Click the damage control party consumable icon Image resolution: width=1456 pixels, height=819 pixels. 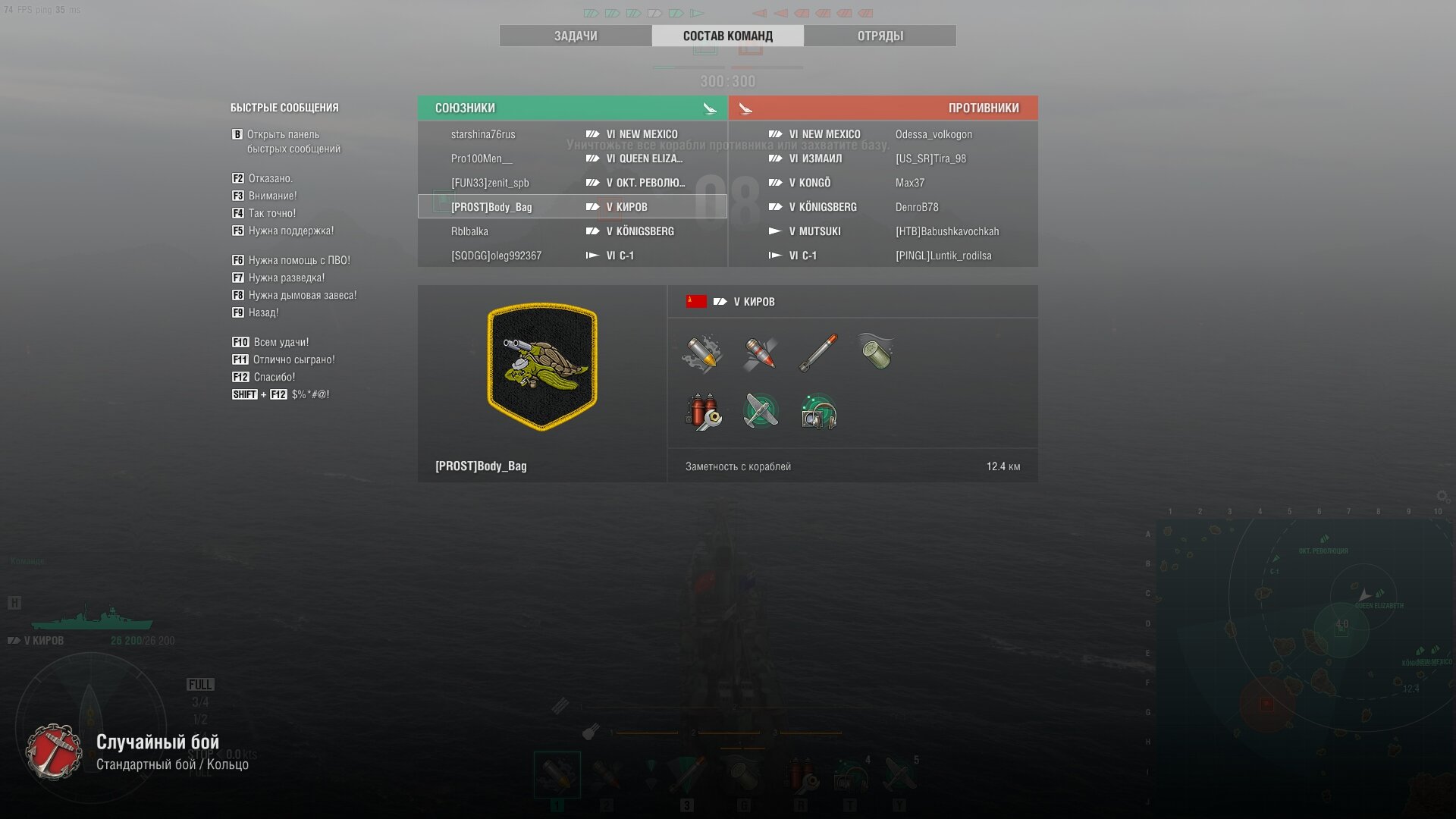702,412
